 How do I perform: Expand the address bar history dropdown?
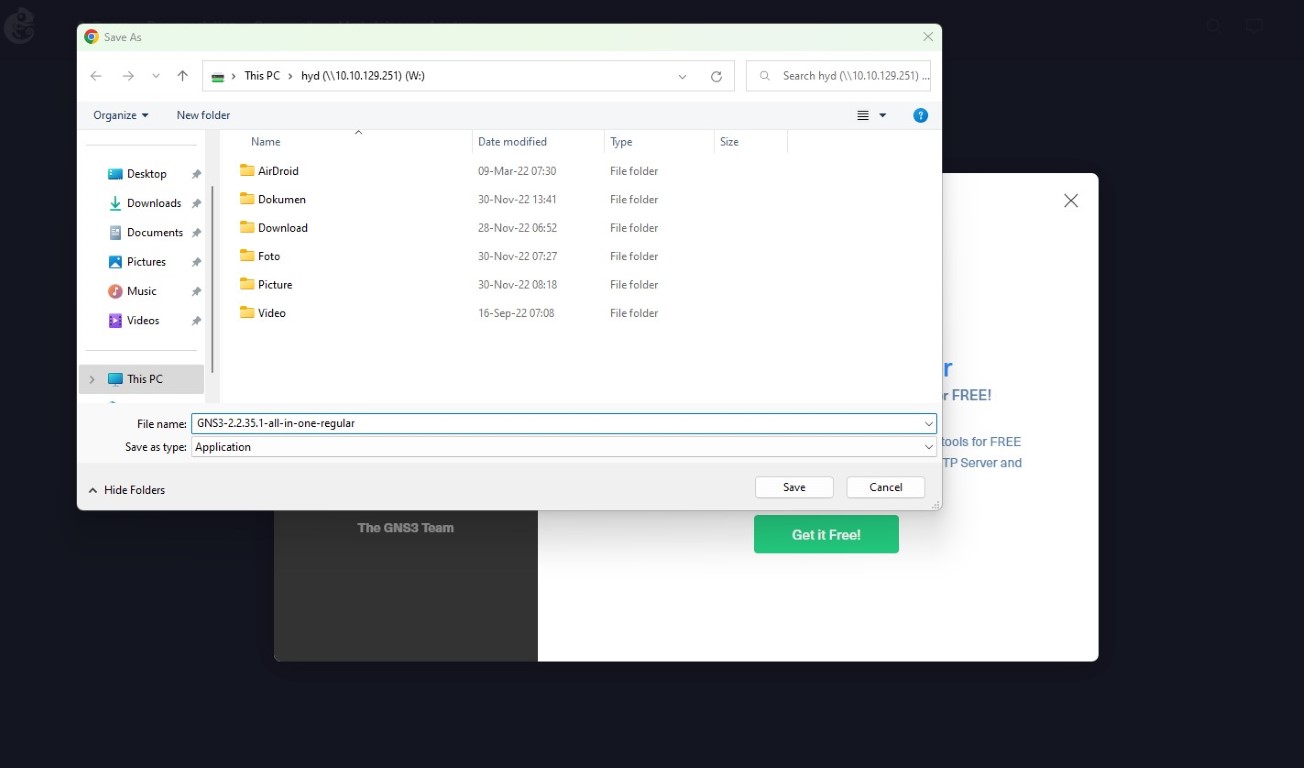click(682, 76)
